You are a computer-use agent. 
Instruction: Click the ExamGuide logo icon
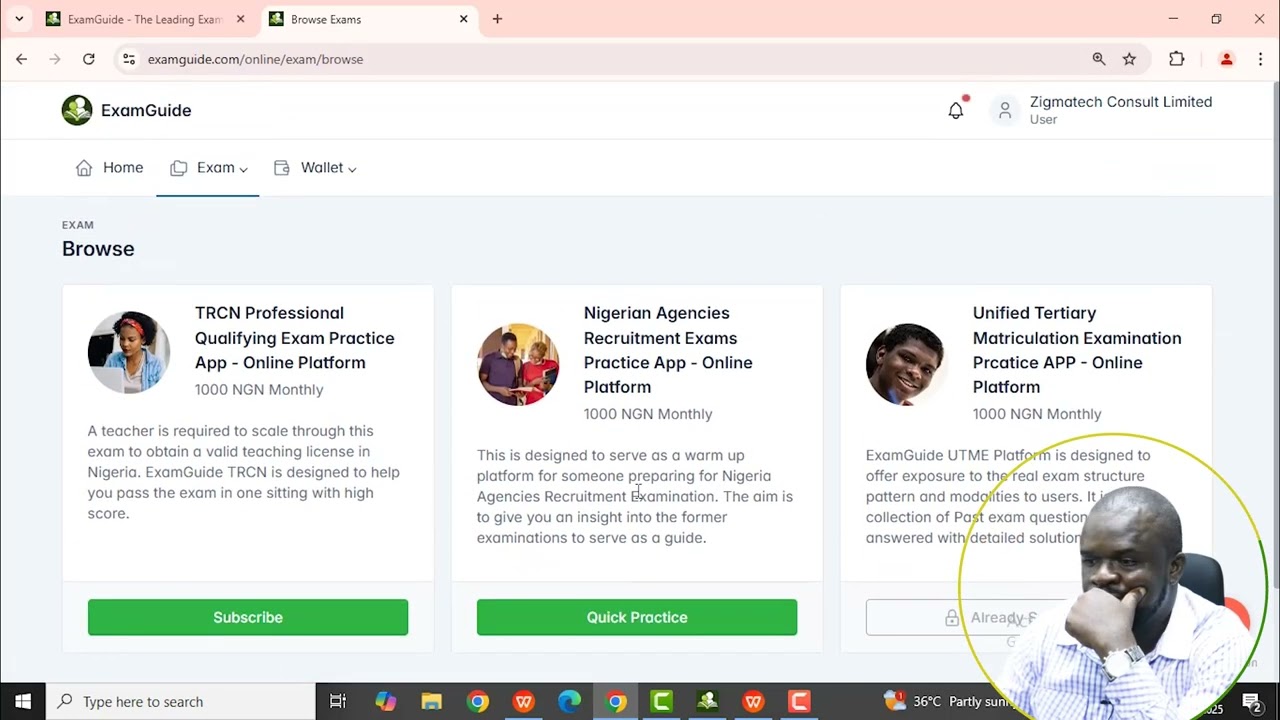click(77, 110)
